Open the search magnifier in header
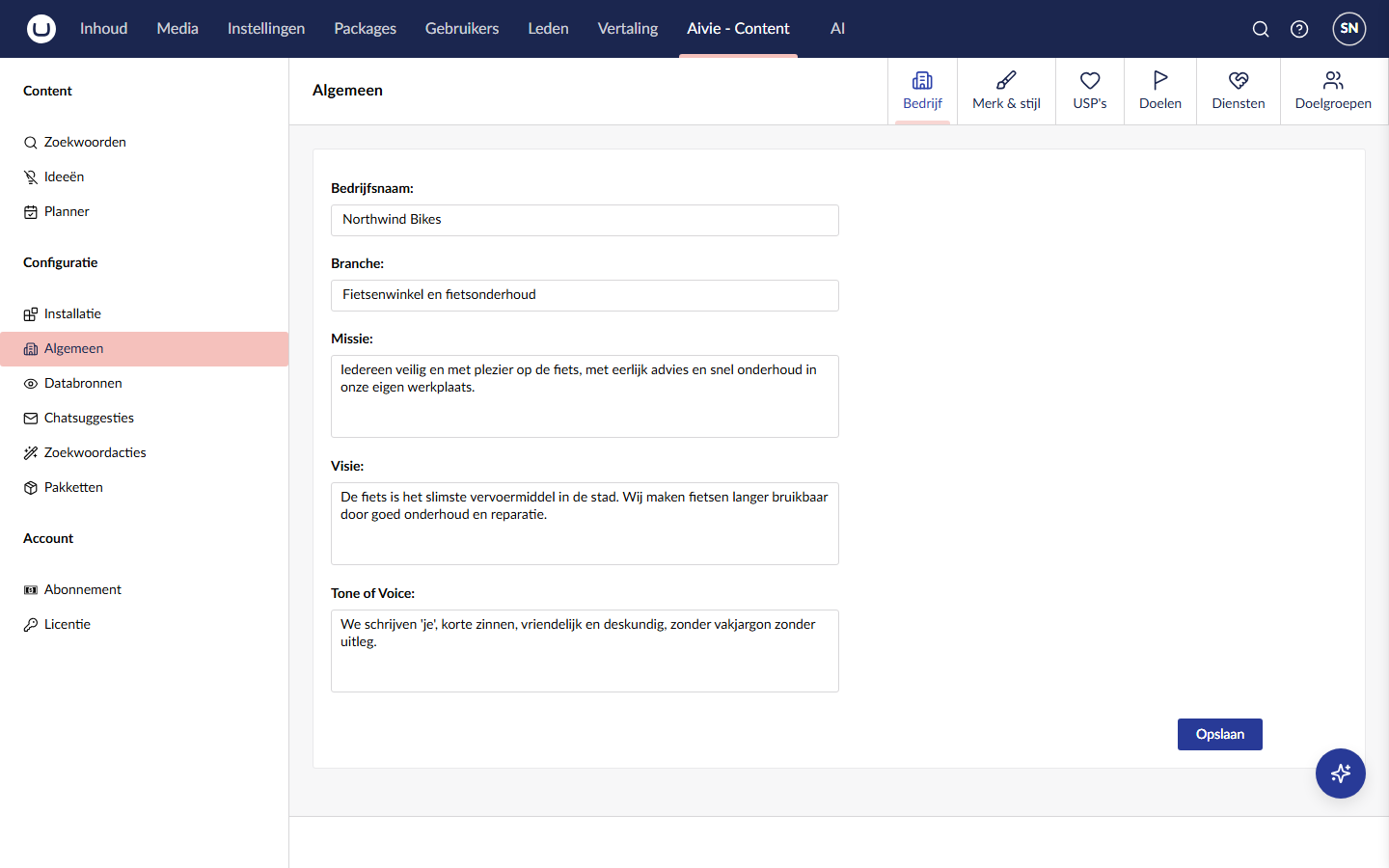 point(1261,29)
